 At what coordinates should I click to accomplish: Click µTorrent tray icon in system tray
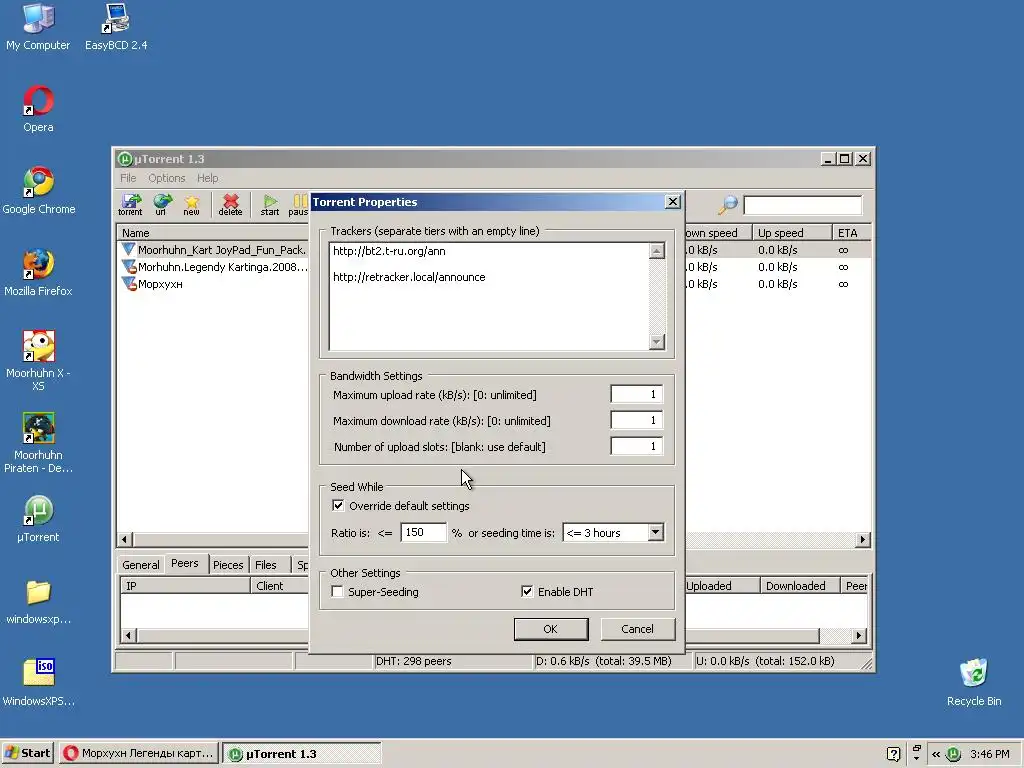(953, 754)
